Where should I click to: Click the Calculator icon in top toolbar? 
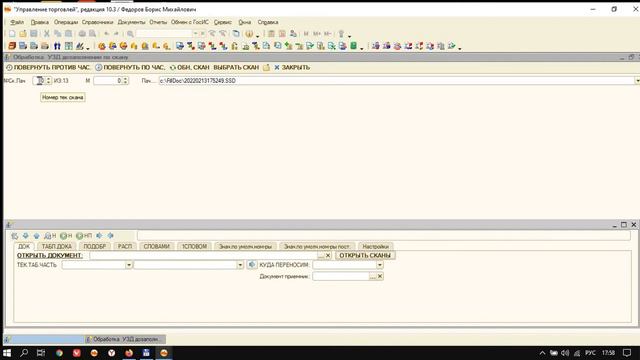tap(271, 34)
